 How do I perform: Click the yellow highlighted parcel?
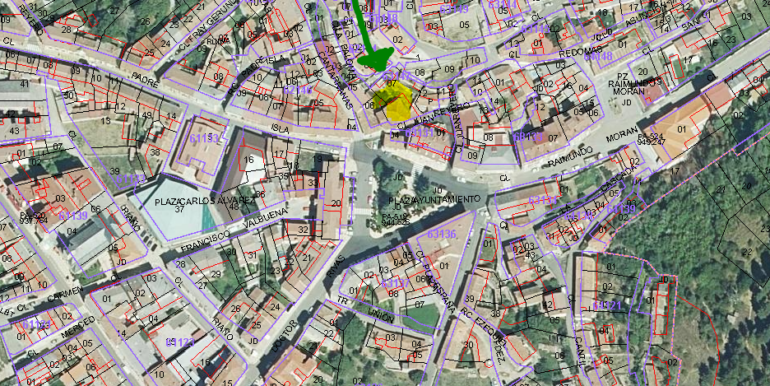tap(393, 102)
